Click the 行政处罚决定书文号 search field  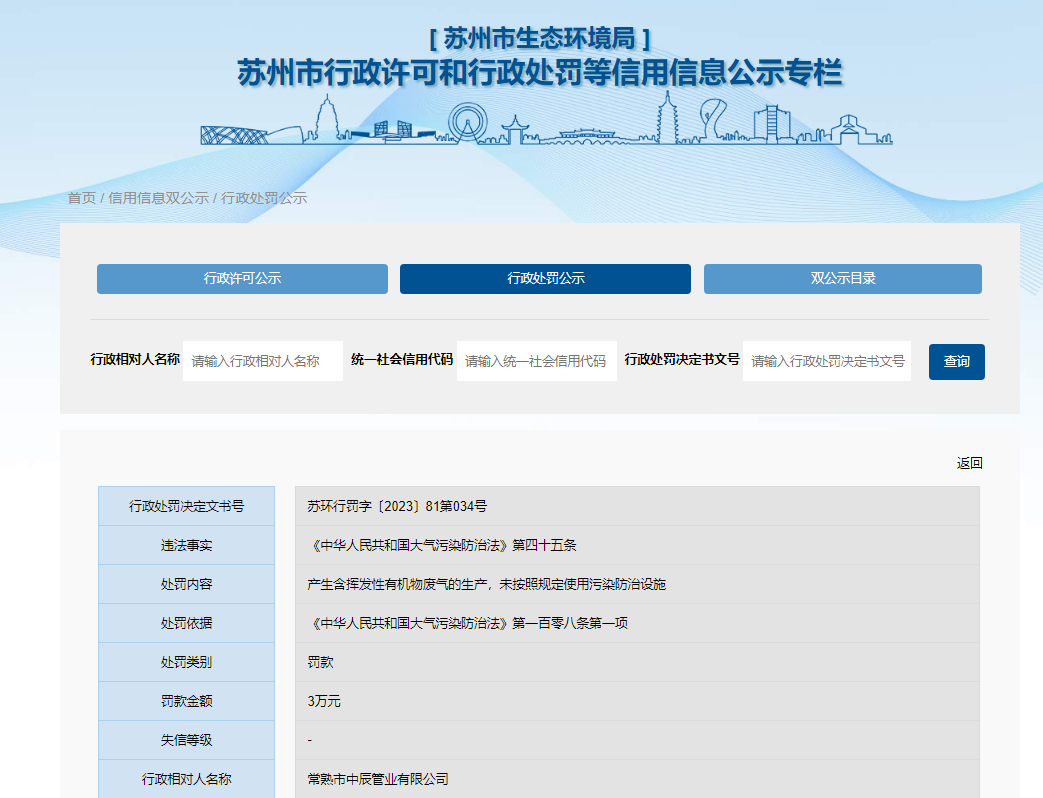(827, 361)
